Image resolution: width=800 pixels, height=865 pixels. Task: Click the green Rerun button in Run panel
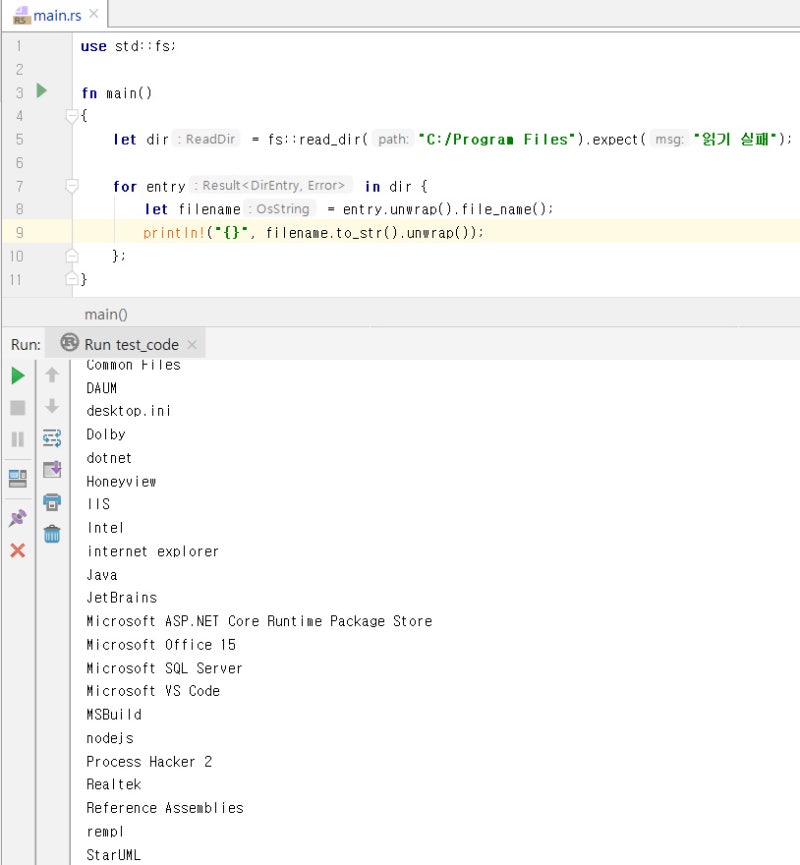pyautogui.click(x=18, y=376)
